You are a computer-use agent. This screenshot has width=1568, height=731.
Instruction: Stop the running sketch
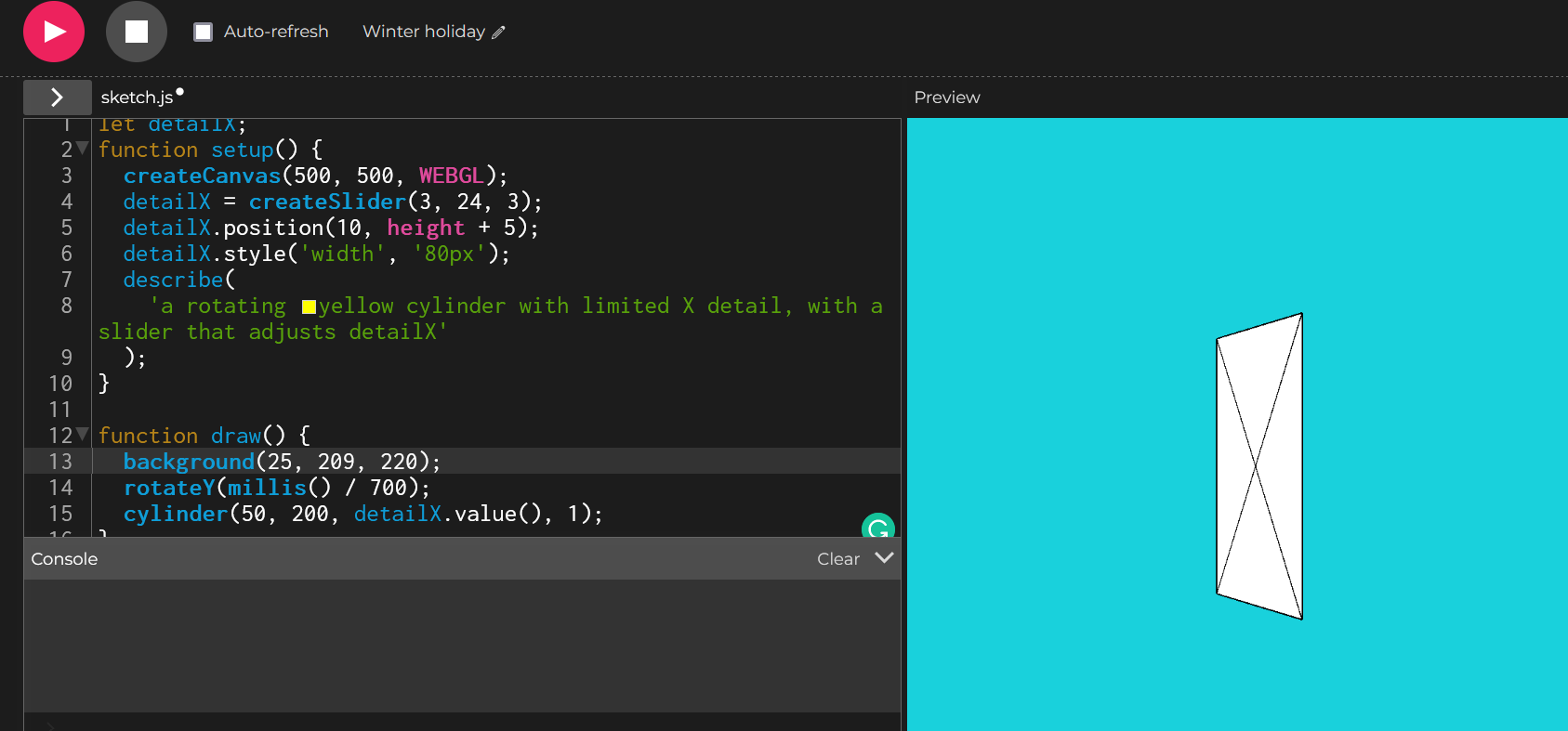pos(137,32)
